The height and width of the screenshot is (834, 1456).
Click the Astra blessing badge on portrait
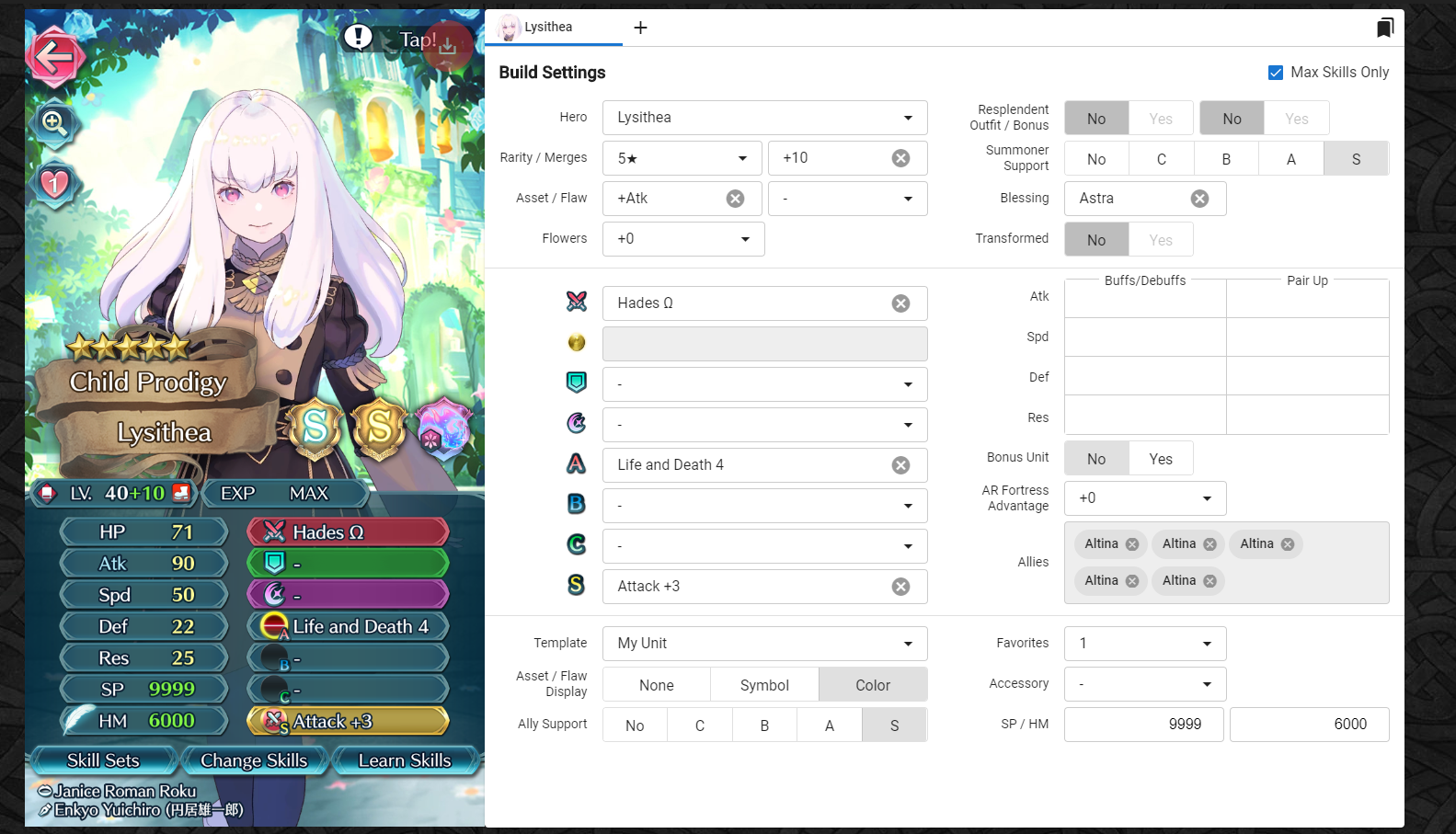443,428
